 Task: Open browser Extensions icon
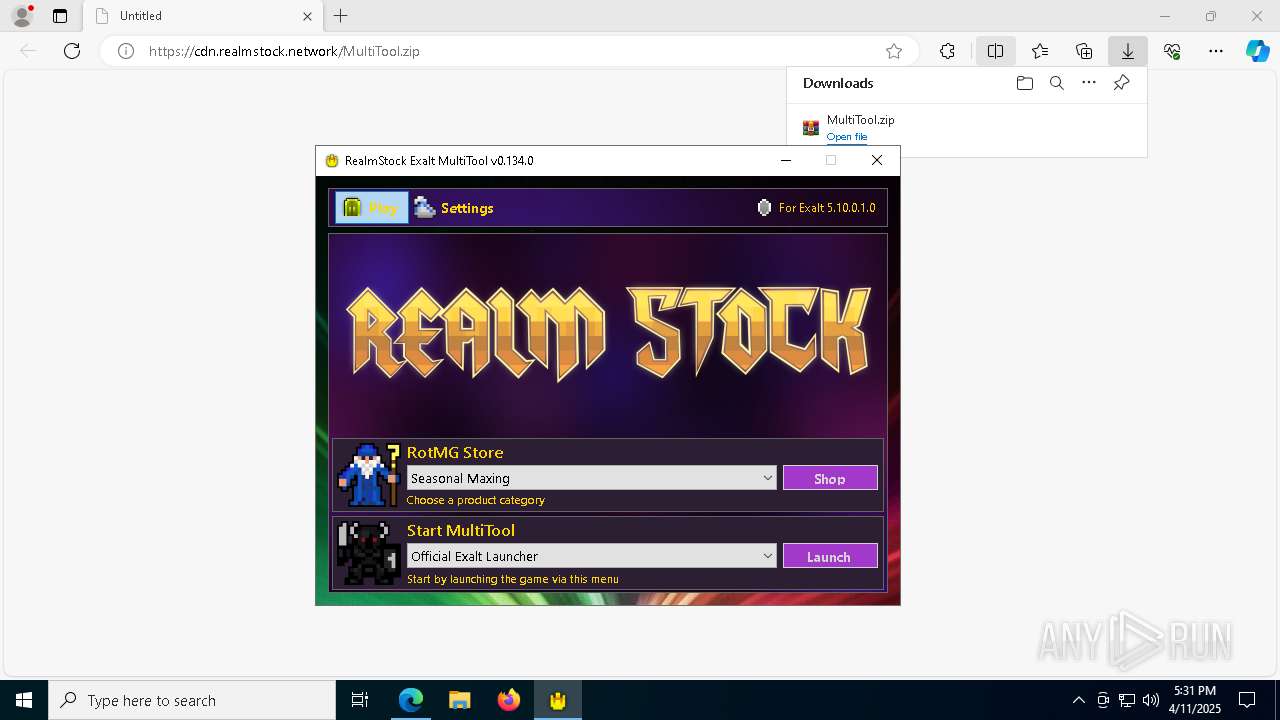[x=947, y=51]
